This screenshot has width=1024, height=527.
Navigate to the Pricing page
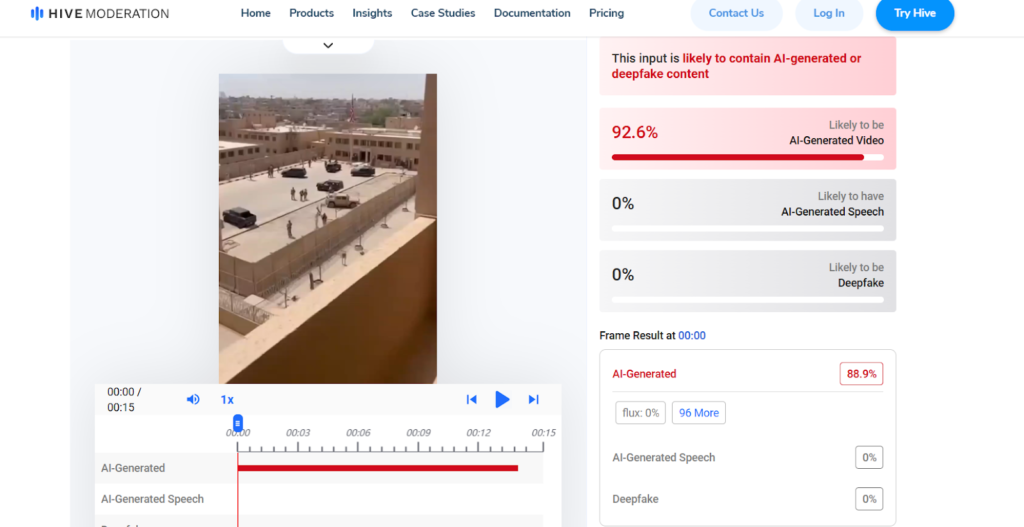606,13
